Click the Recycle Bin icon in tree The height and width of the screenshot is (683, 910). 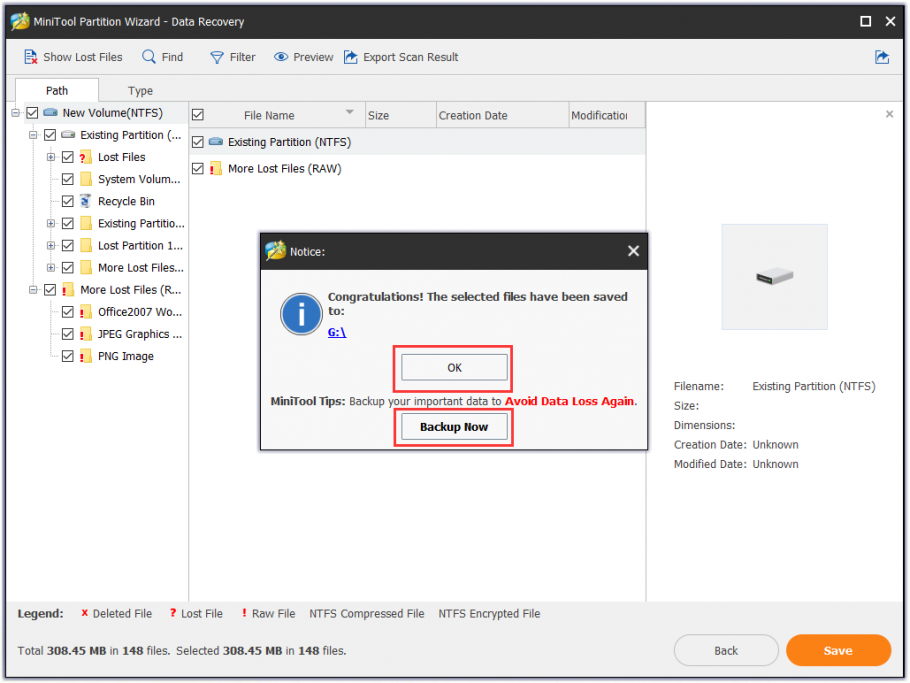(85, 201)
